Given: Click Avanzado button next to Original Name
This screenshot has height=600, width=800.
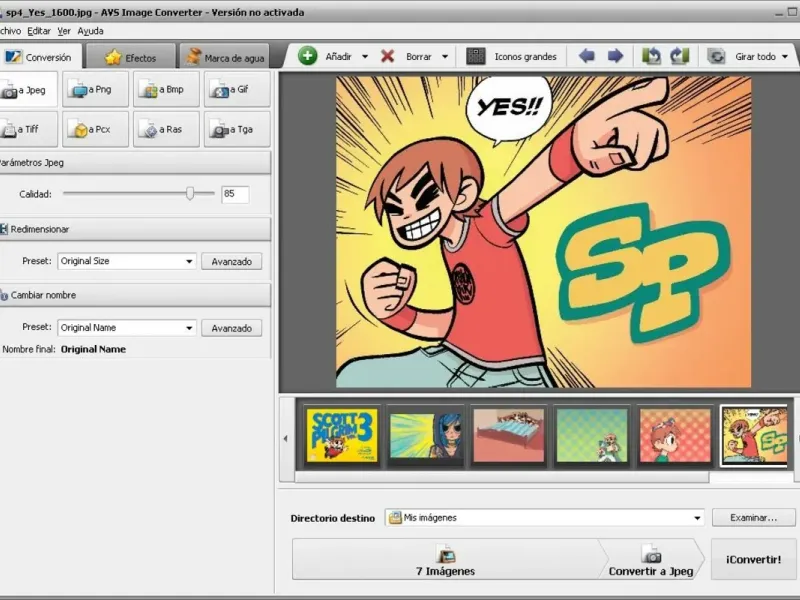Looking at the screenshot, I should 232,328.
